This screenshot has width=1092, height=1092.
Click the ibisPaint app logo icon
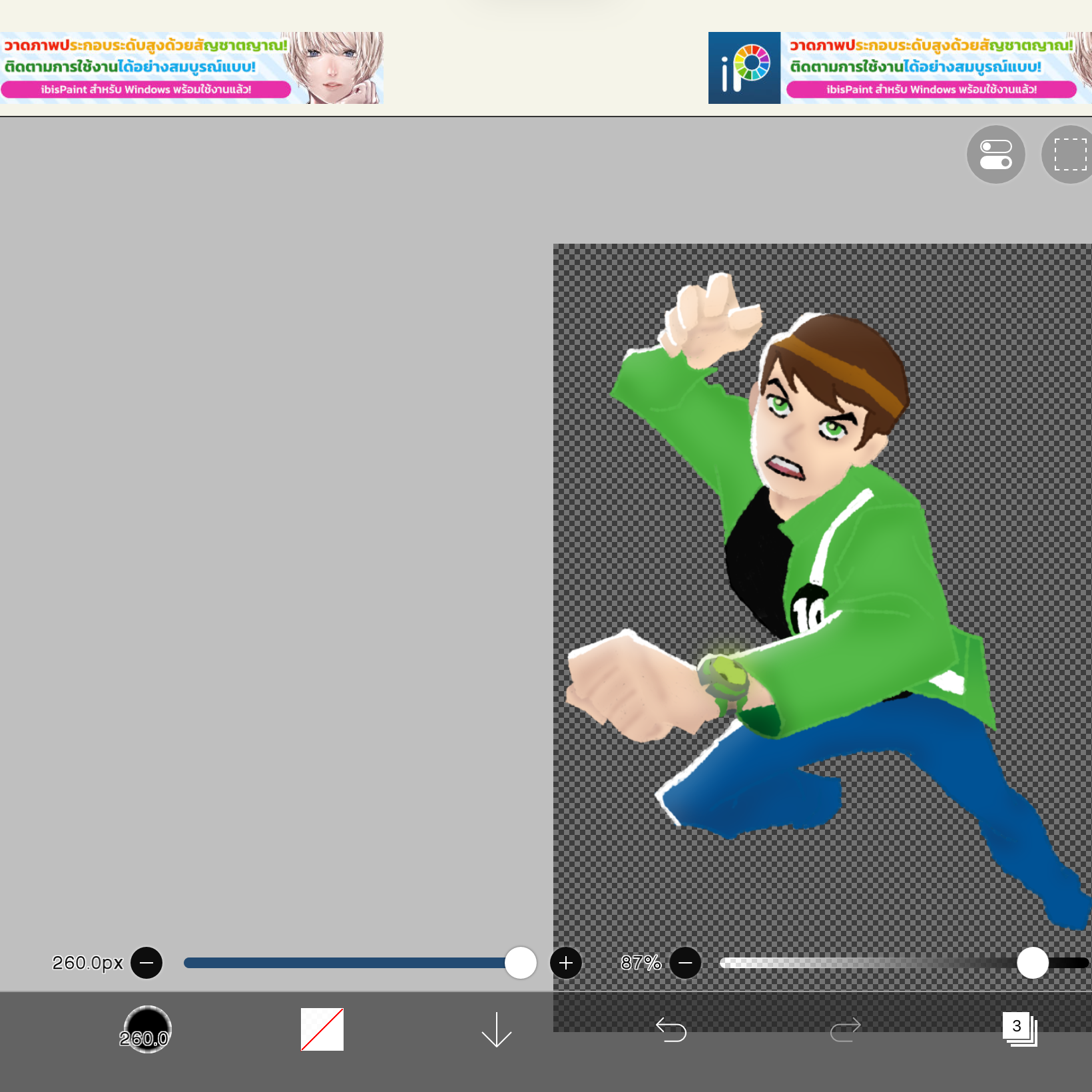pos(744,68)
